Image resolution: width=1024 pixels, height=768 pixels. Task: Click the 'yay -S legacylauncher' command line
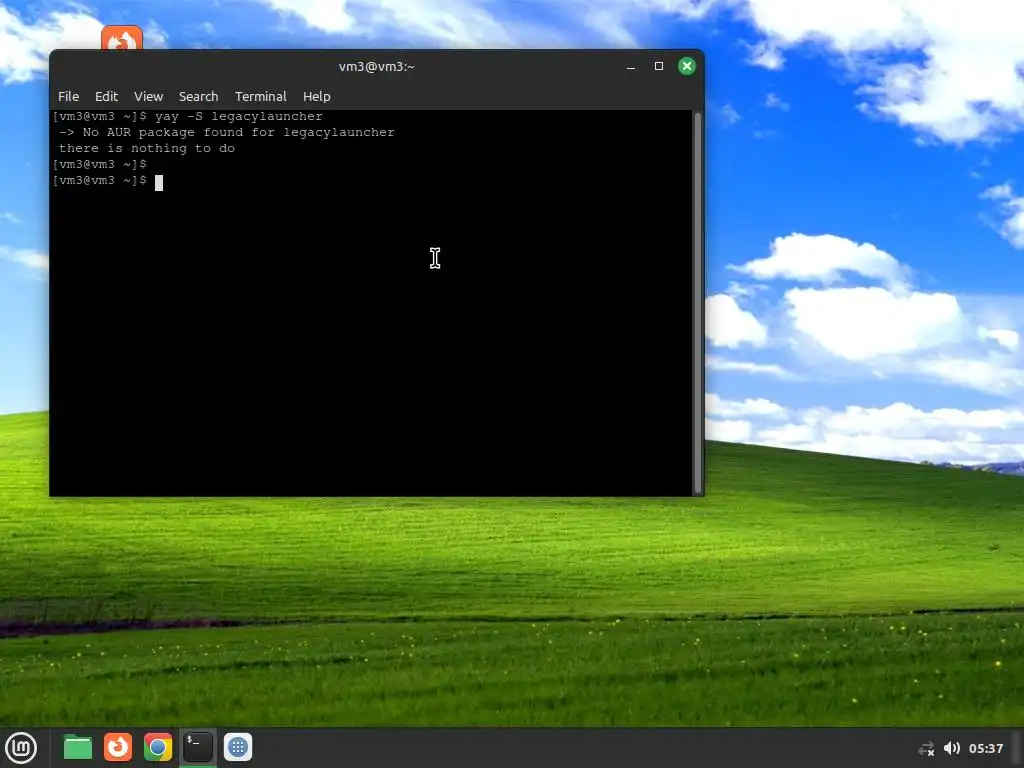[x=187, y=116]
